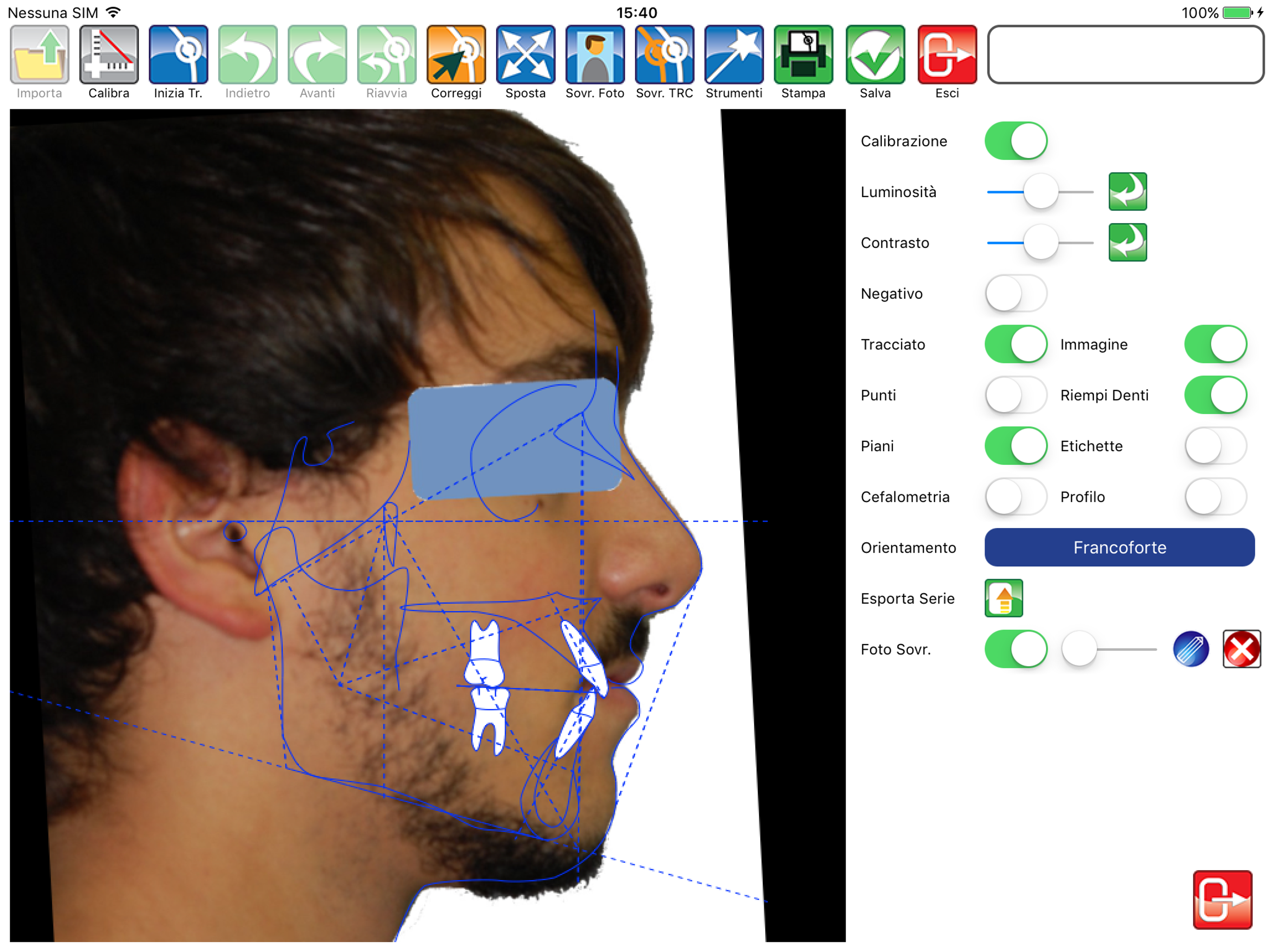The height and width of the screenshot is (952, 1270).
Task: Open the Sovr. TRC superimposition tool
Action: coord(664,55)
